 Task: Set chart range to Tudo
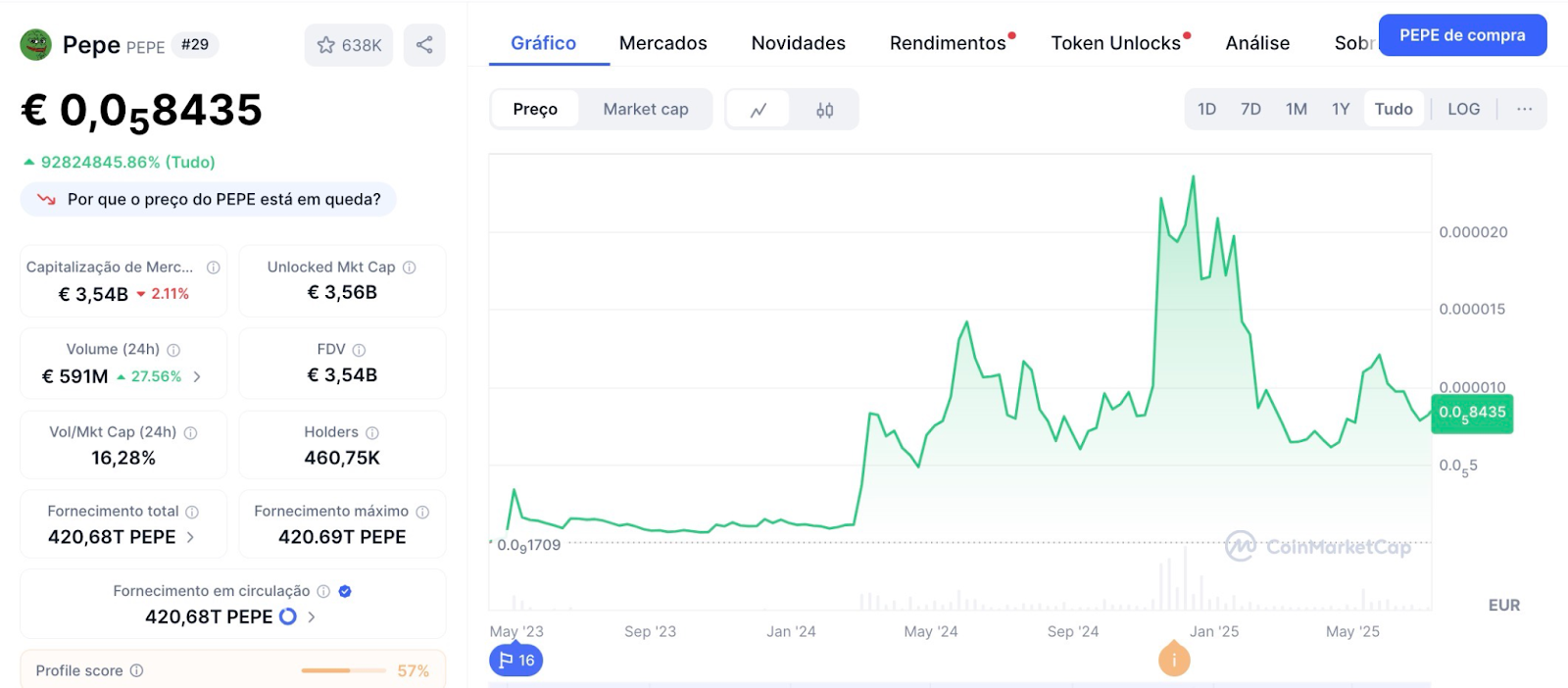[1394, 109]
